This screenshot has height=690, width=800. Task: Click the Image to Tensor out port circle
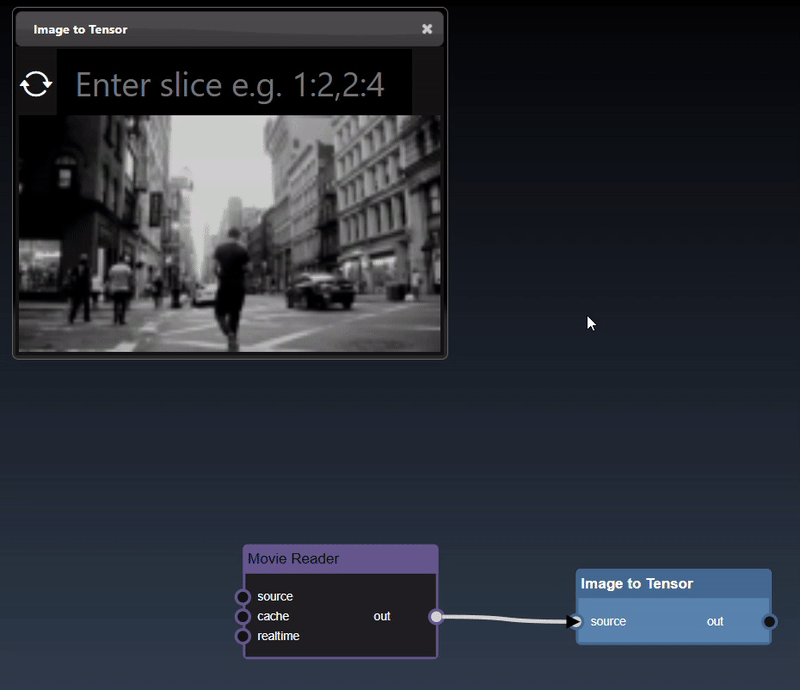click(769, 622)
